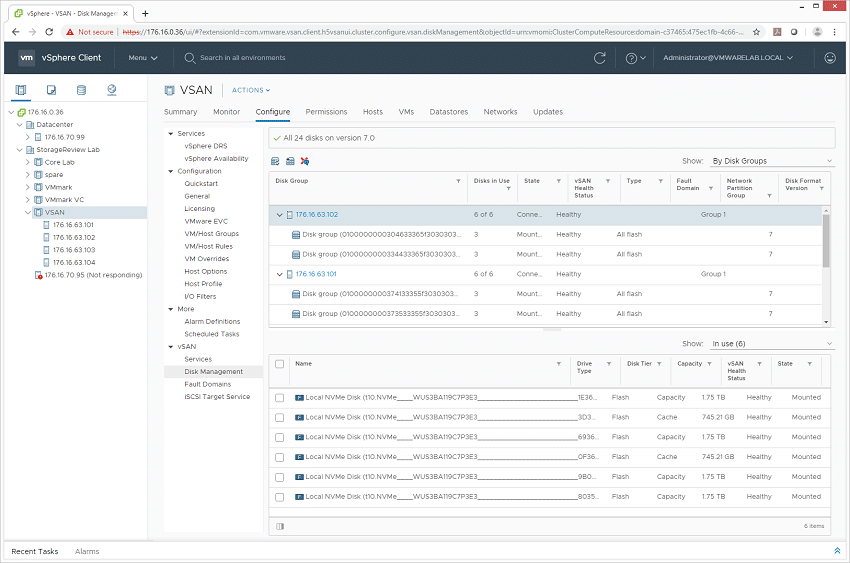Viewport: 850px width, 563px height.
Task: Toggle the select-all disks checkbox
Action: pyautogui.click(x=280, y=364)
